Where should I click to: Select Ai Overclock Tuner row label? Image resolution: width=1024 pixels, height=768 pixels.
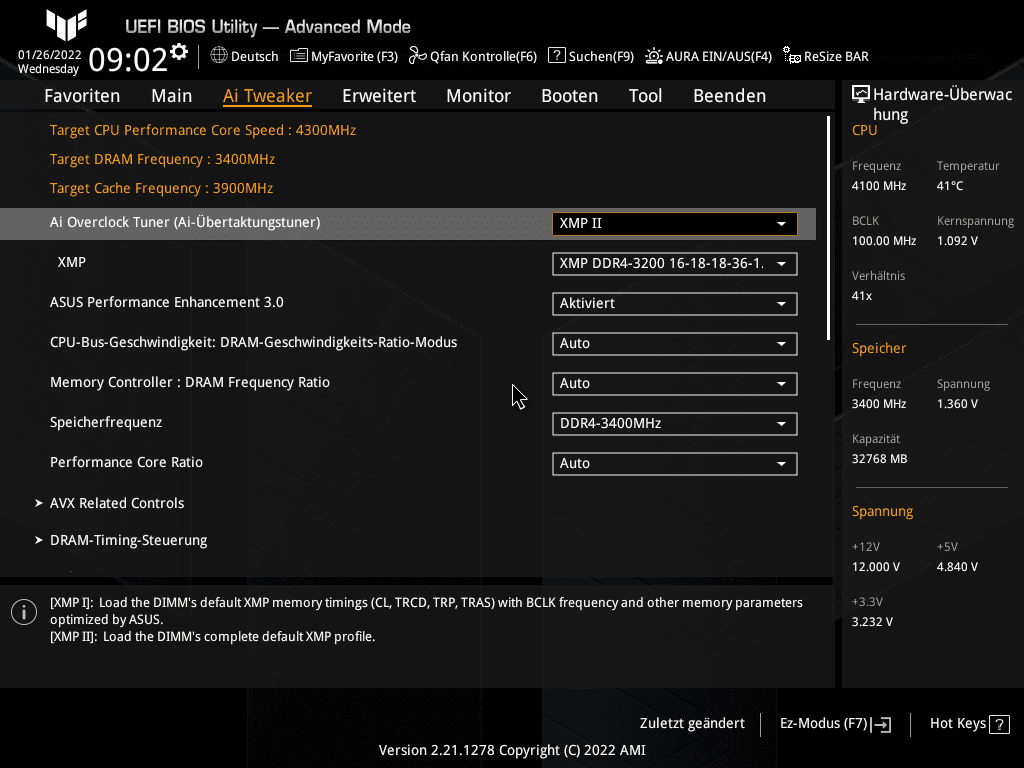pos(185,222)
